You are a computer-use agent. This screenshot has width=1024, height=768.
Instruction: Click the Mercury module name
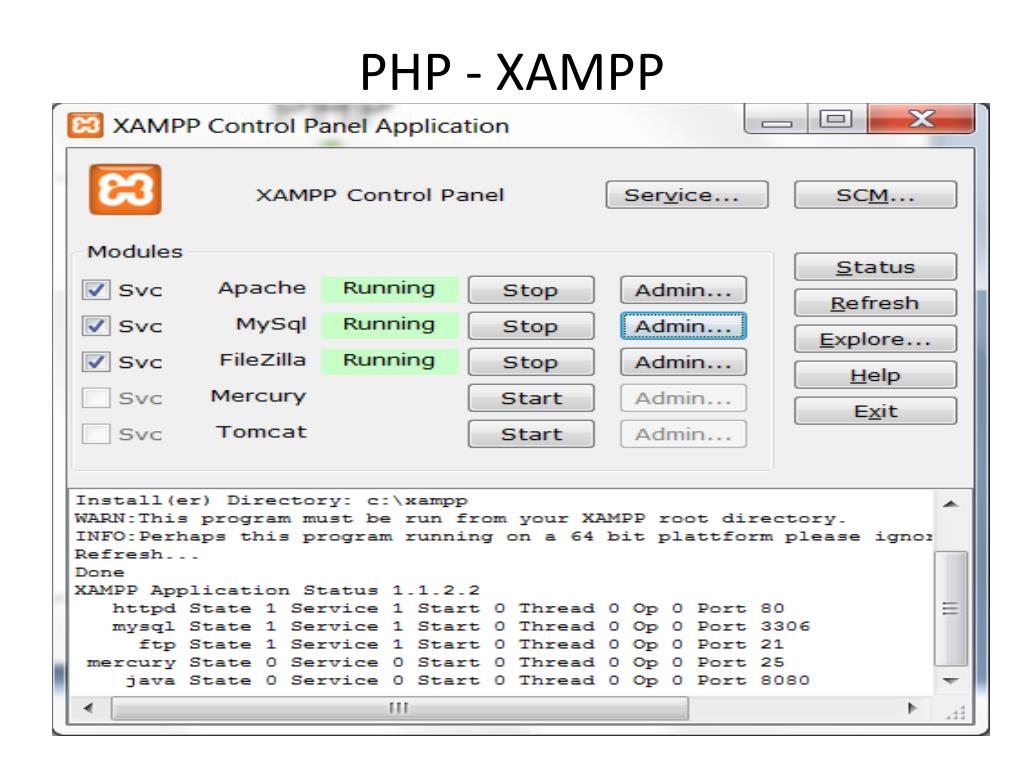[259, 396]
